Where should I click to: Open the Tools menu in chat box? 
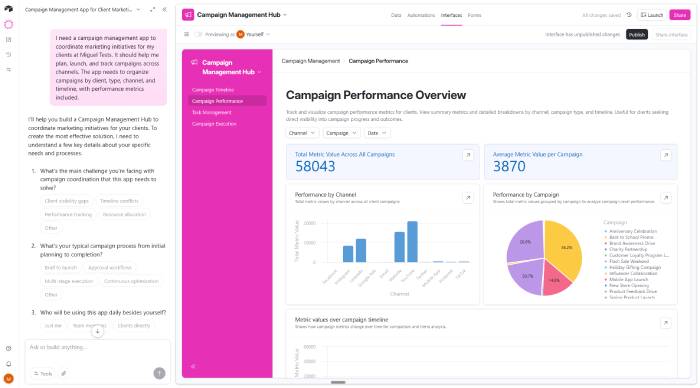tap(43, 374)
